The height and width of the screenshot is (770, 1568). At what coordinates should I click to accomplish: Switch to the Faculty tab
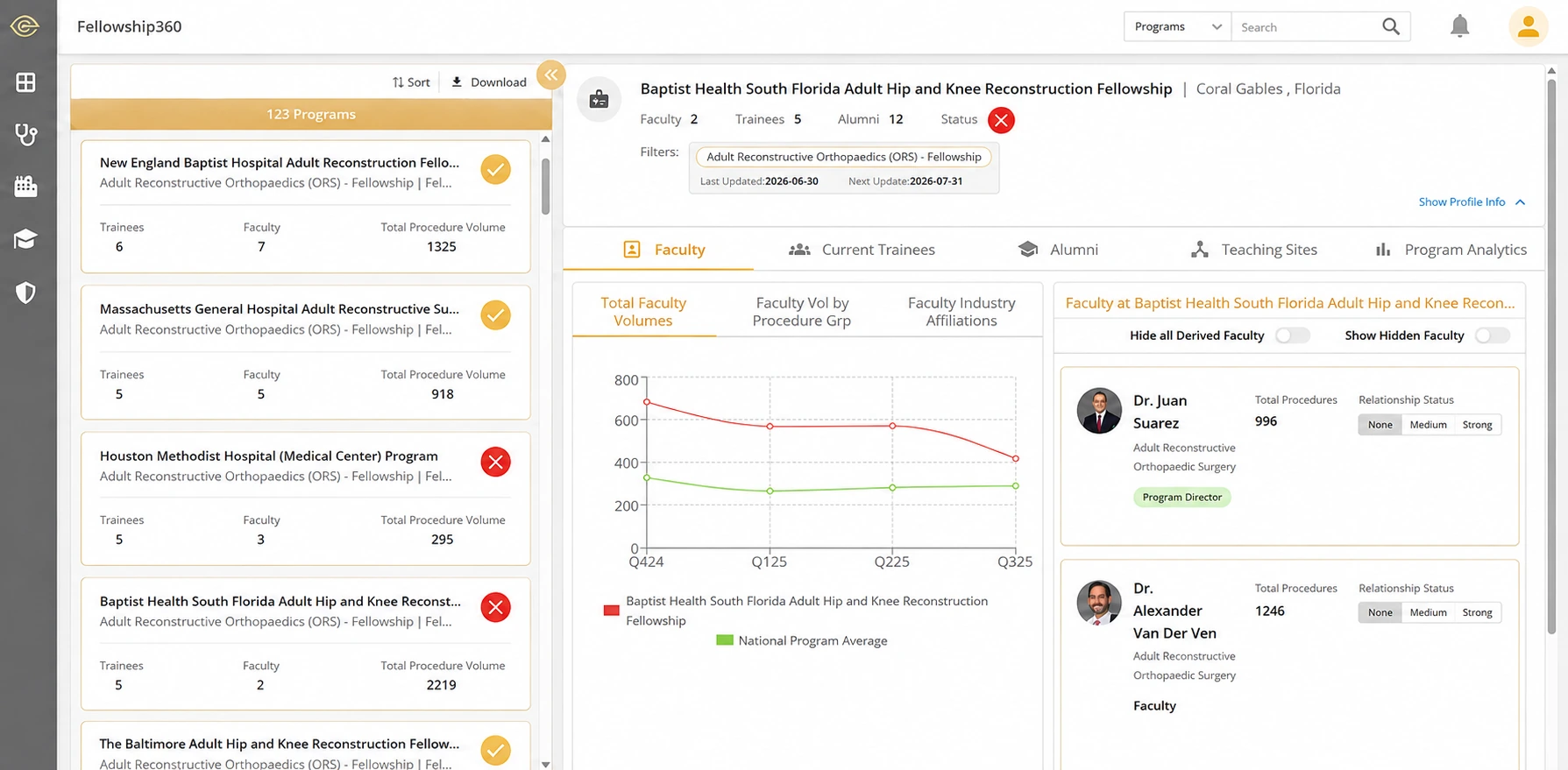coord(658,250)
